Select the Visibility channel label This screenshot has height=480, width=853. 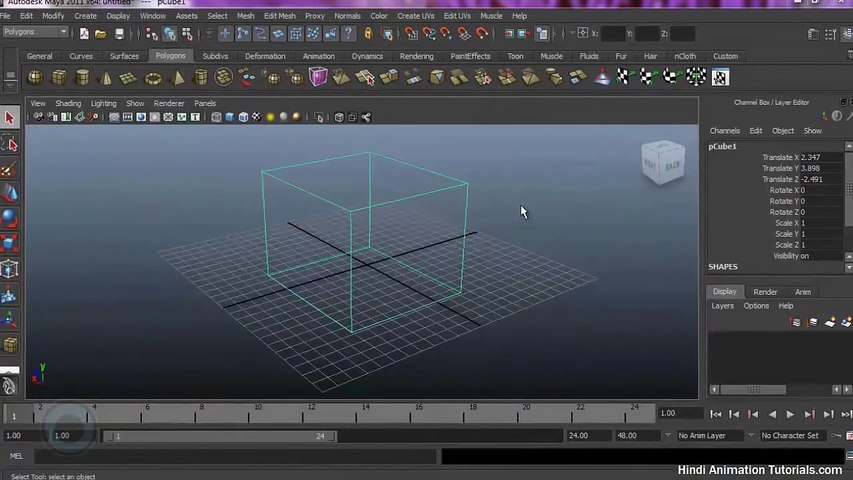coord(785,256)
